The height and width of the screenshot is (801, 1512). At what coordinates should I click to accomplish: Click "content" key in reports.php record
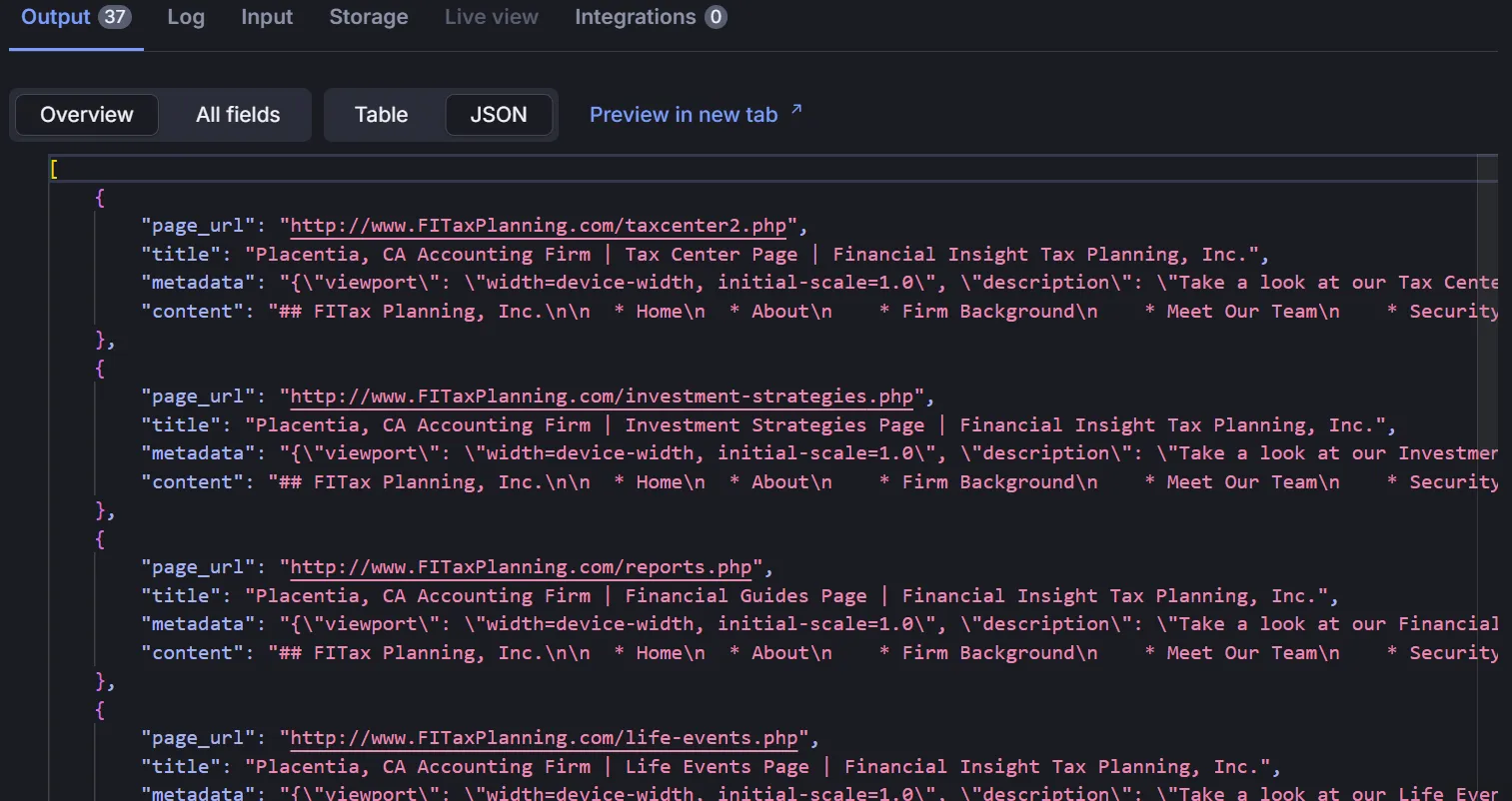point(192,653)
